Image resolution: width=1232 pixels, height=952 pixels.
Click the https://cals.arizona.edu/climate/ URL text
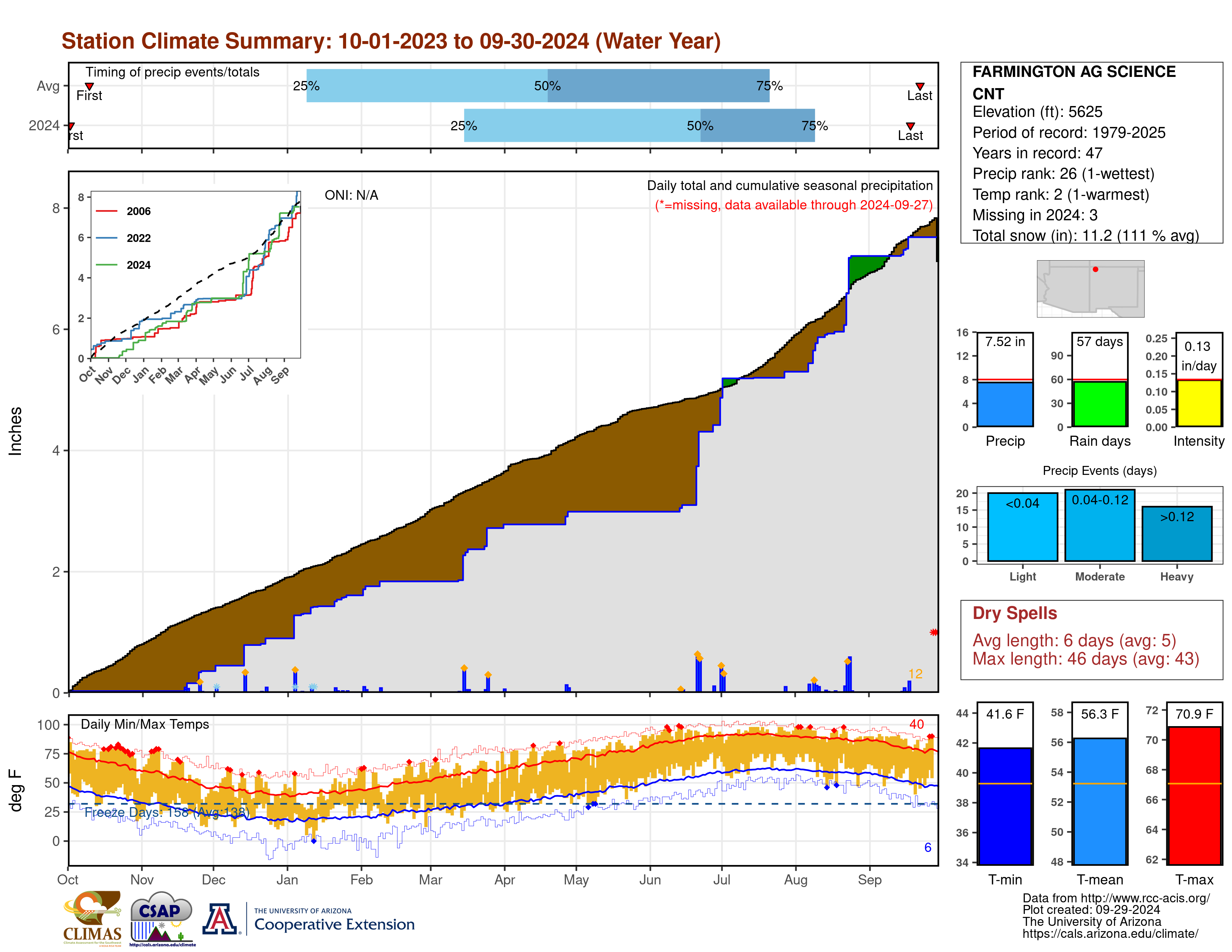(x=1110, y=933)
